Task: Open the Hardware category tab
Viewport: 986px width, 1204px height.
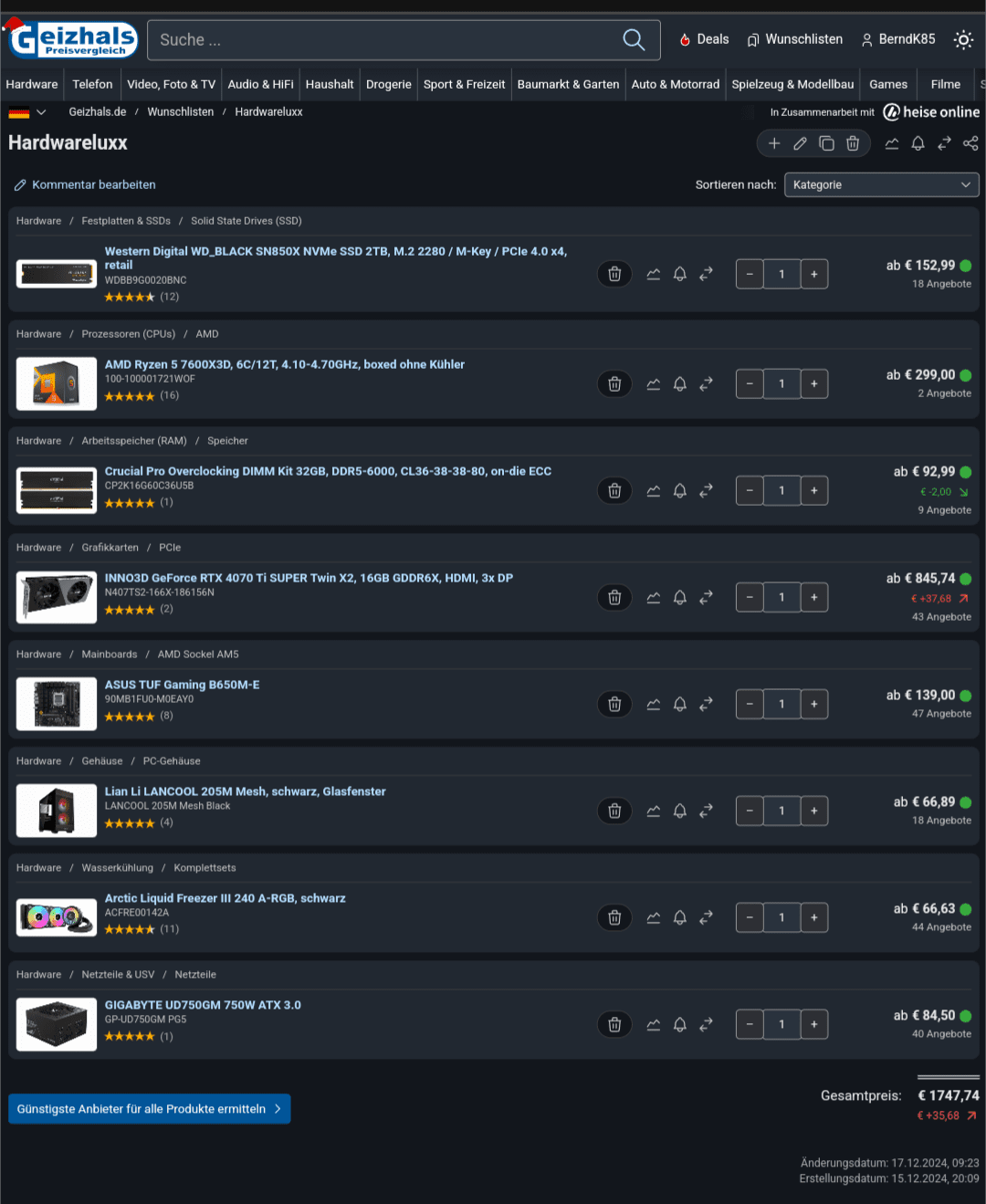Action: coord(32,84)
